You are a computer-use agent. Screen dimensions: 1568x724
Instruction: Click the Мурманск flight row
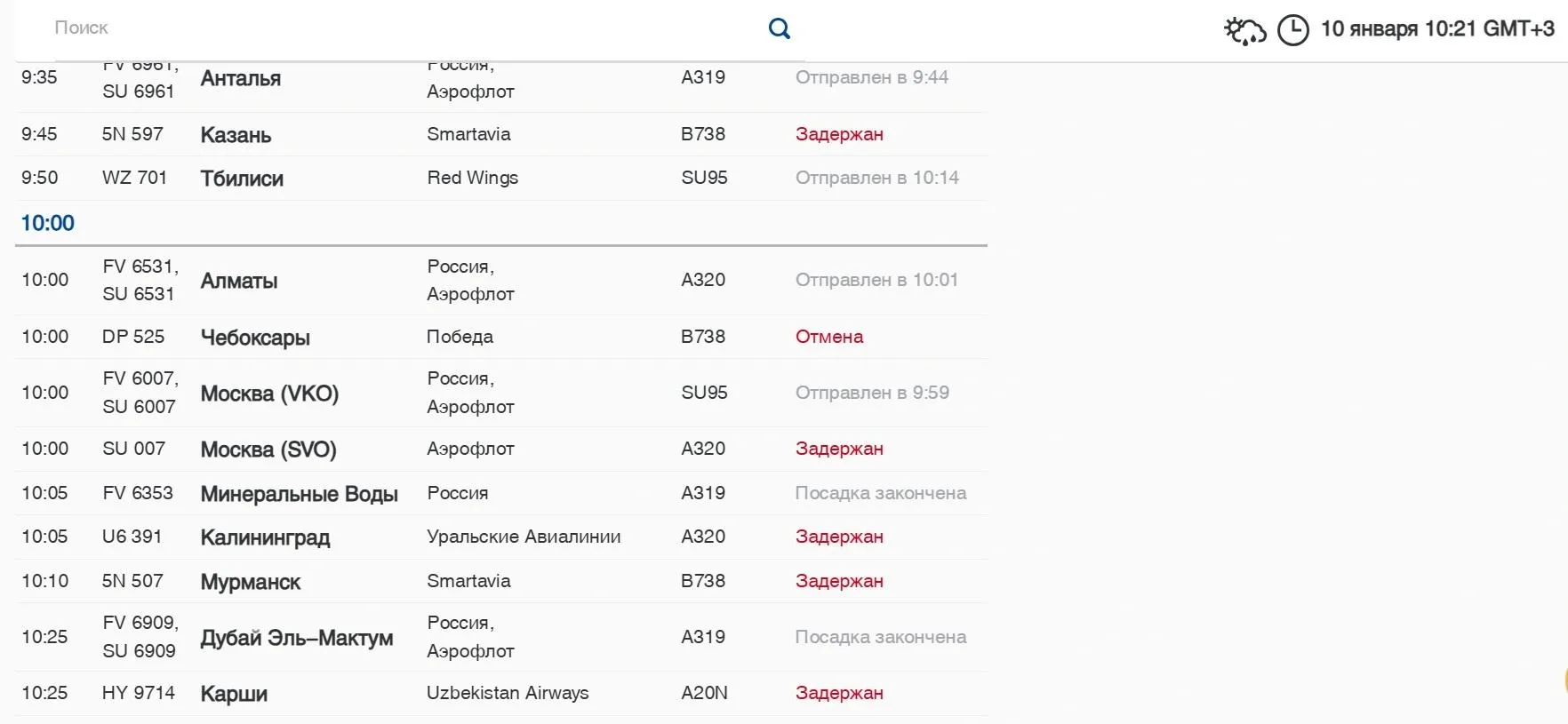click(251, 582)
